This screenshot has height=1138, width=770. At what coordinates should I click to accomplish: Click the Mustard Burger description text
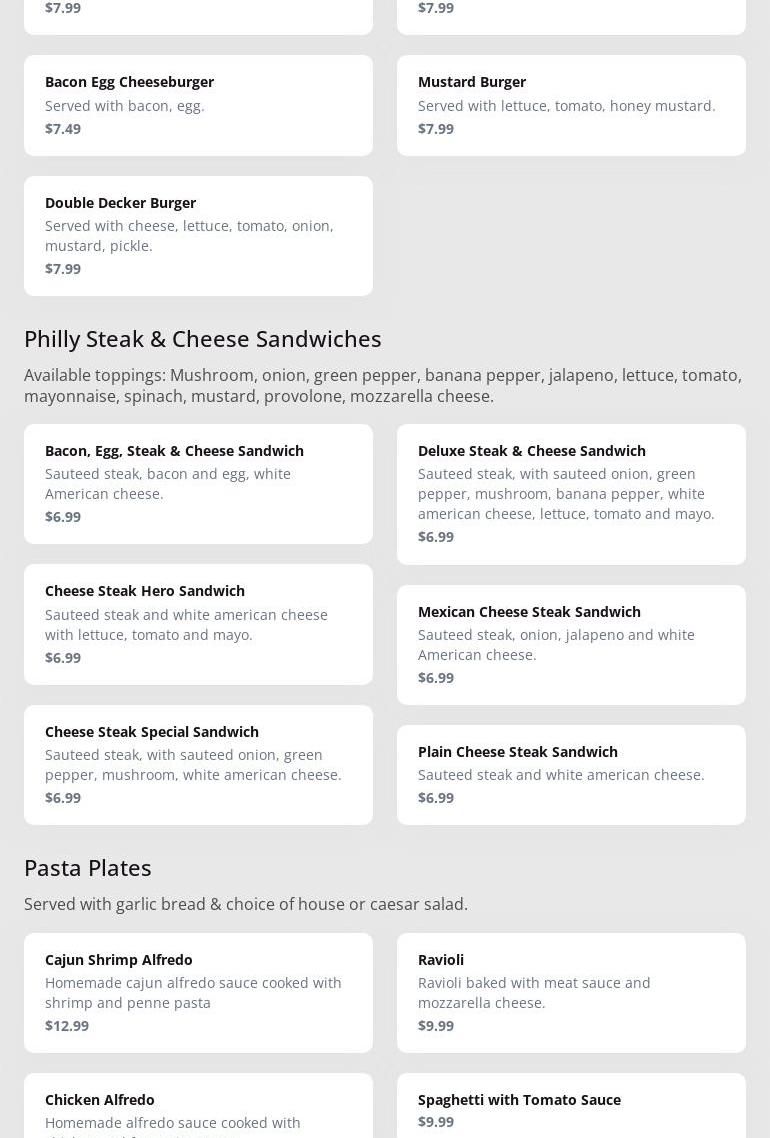click(x=566, y=106)
